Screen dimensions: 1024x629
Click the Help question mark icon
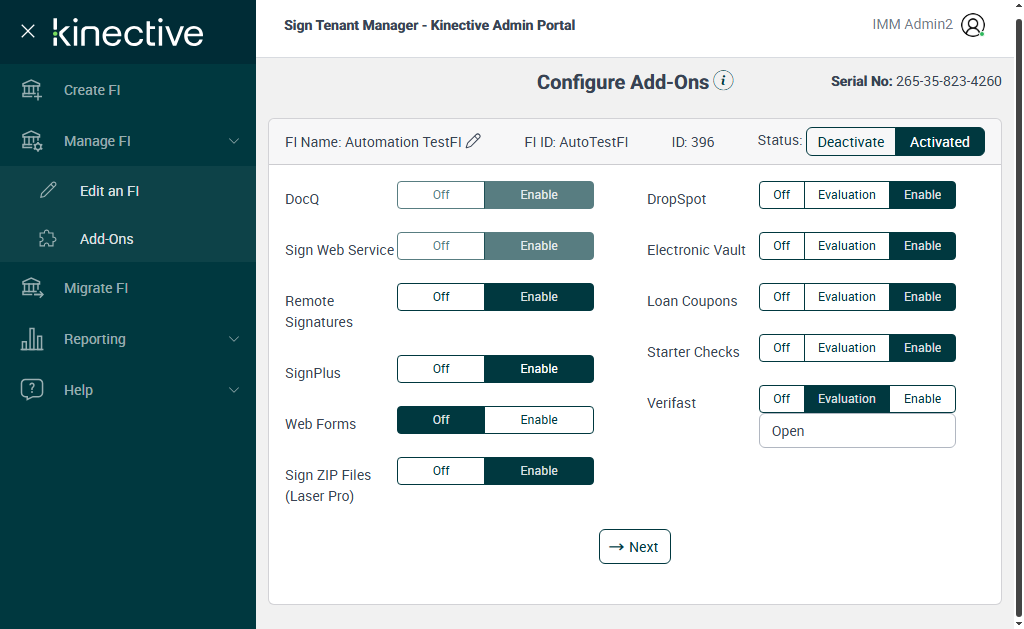click(31, 389)
